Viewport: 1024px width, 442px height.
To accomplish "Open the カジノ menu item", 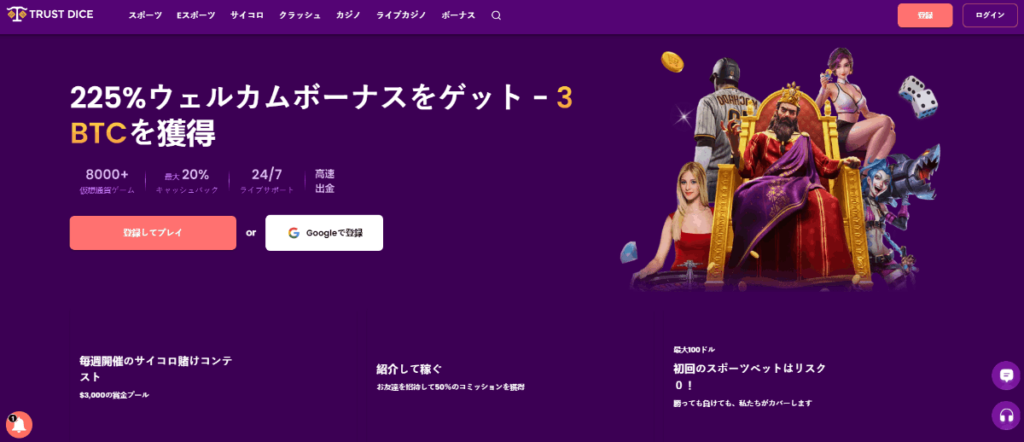I will click(348, 16).
